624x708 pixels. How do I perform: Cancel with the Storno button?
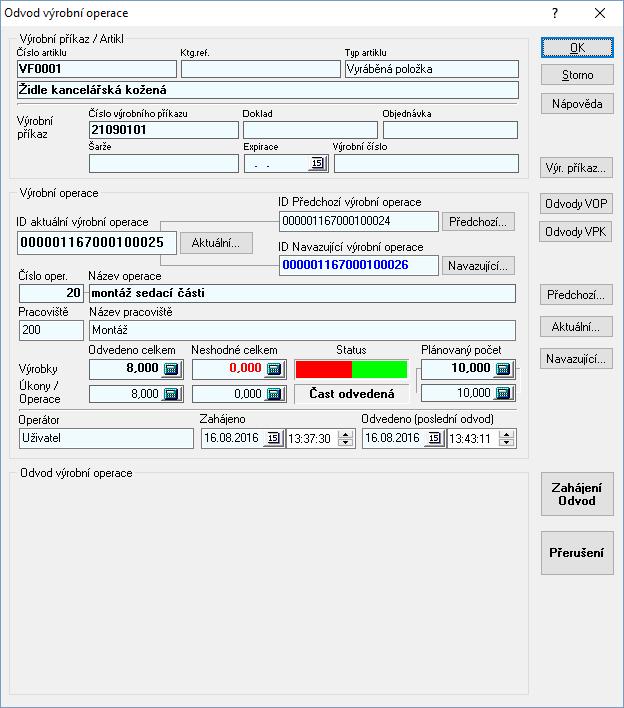click(577, 75)
